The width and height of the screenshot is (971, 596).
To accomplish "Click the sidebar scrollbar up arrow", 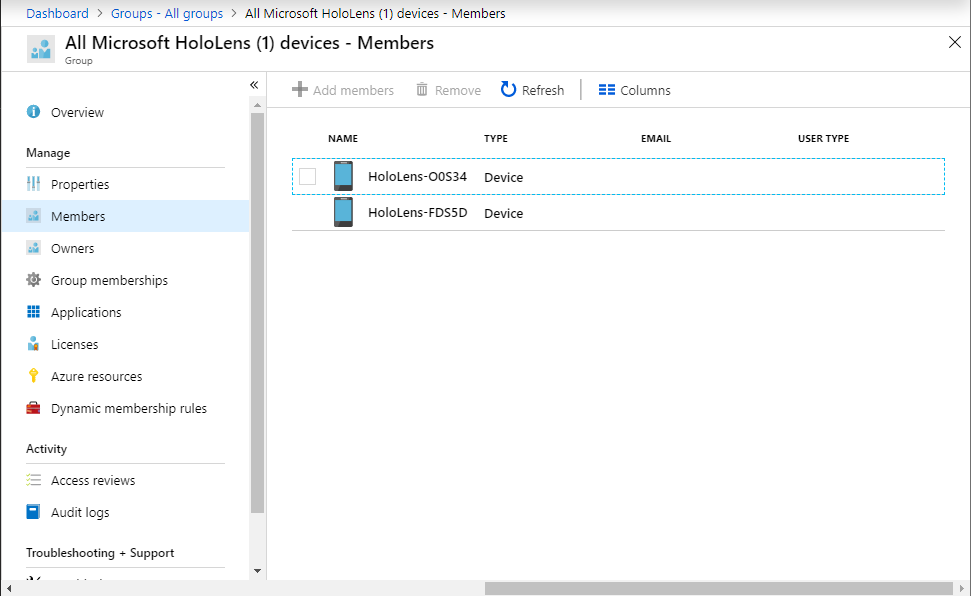I will tap(258, 106).
